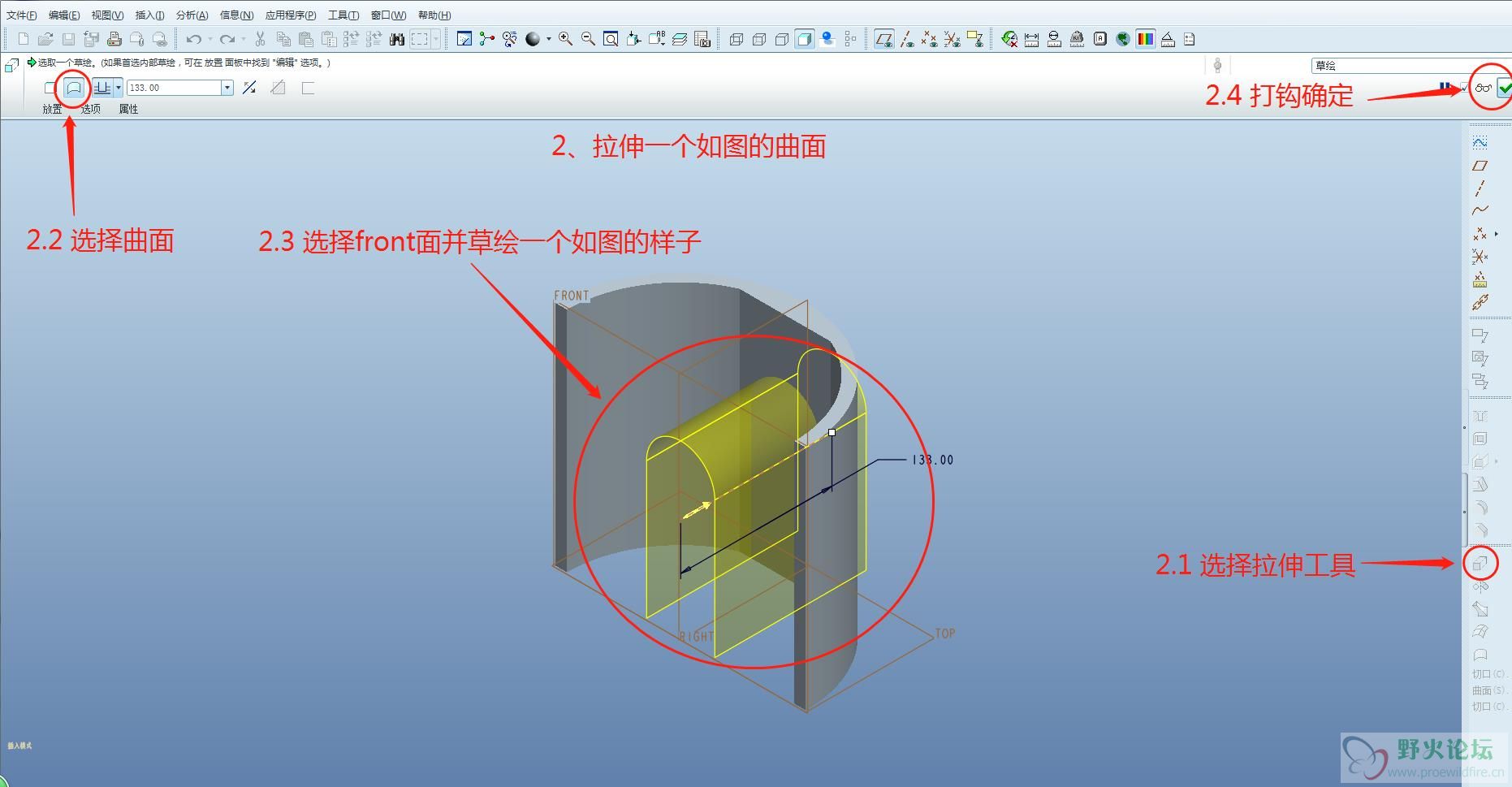Open the 帮助(H) menu
Viewport: 1512px width, 787px height.
point(434,15)
